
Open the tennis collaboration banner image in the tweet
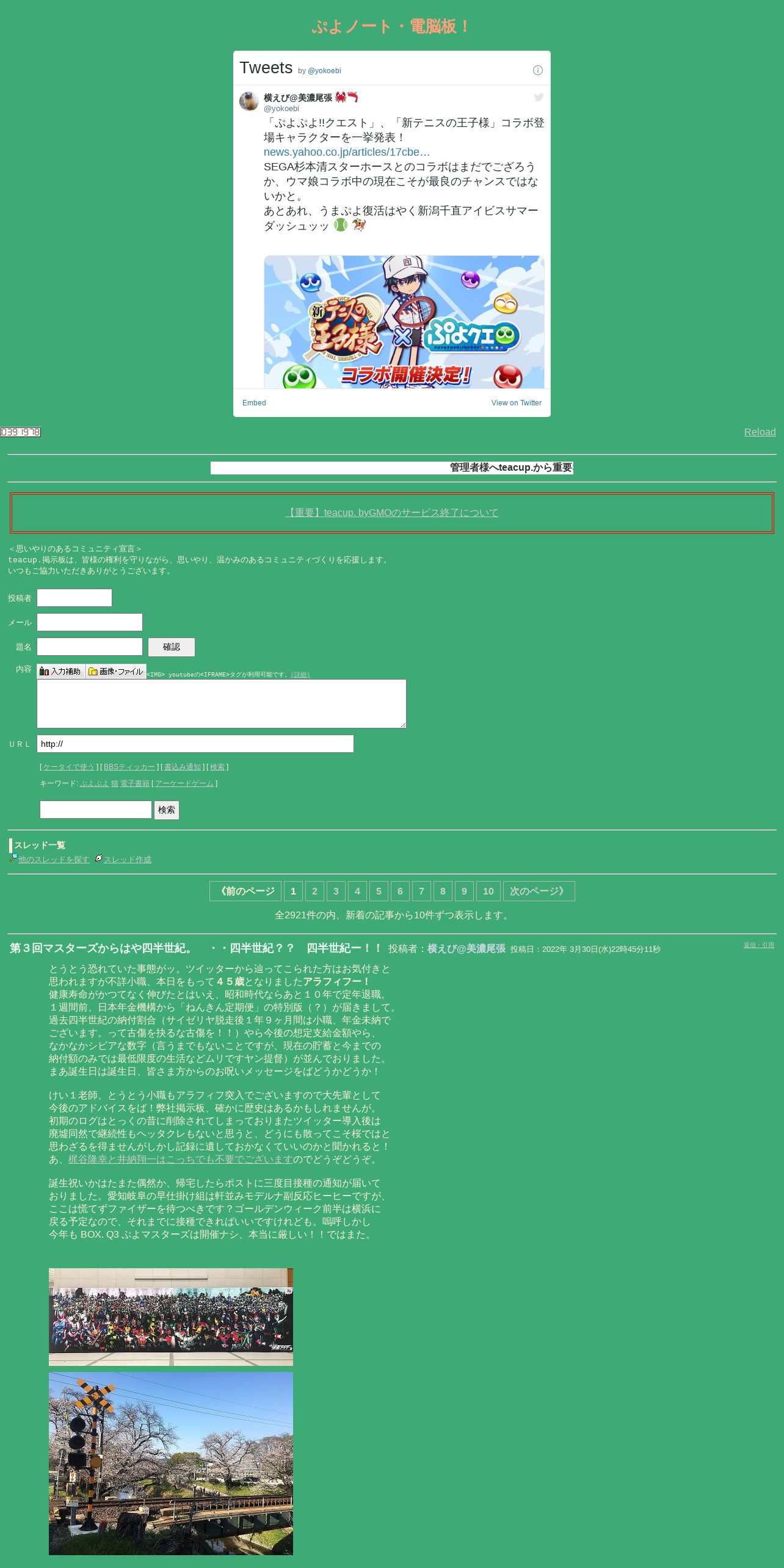coord(404,322)
